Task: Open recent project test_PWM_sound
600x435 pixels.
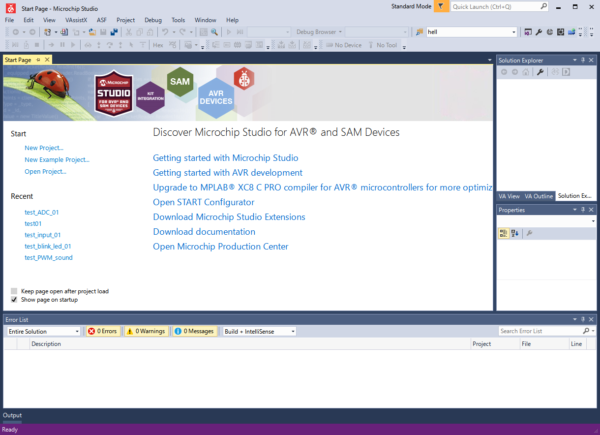Action: [48, 257]
